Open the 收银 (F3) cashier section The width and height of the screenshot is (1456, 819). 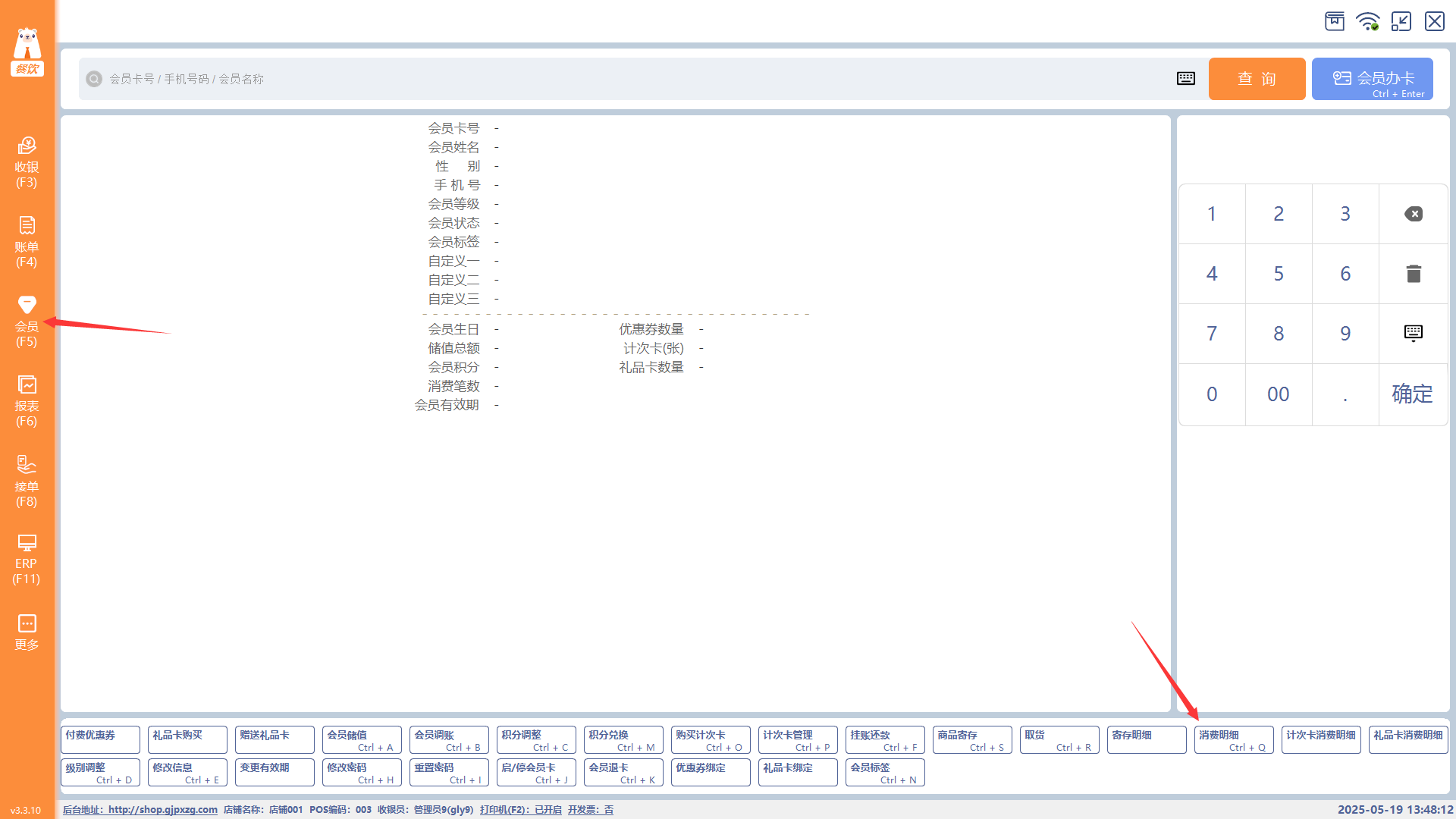click(x=27, y=162)
